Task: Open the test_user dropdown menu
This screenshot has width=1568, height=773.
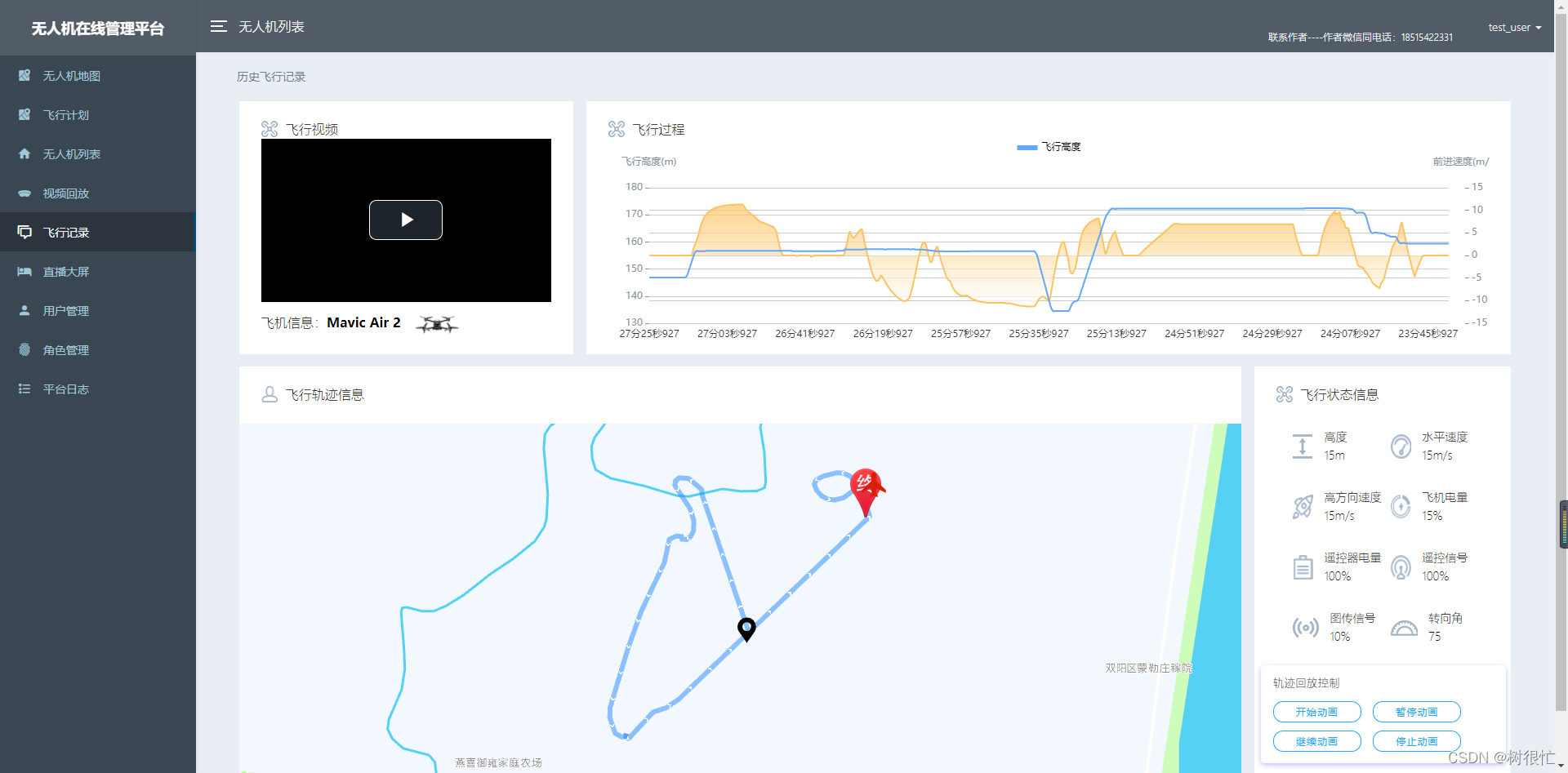Action: 1514,27
